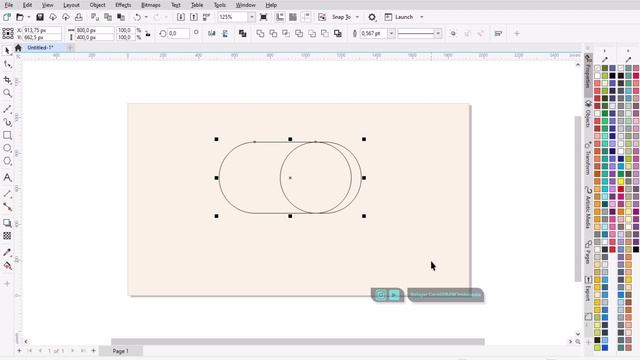Screen dimensions: 640x360
Task: Select the Interactive Fill tool
Action: click(7, 266)
